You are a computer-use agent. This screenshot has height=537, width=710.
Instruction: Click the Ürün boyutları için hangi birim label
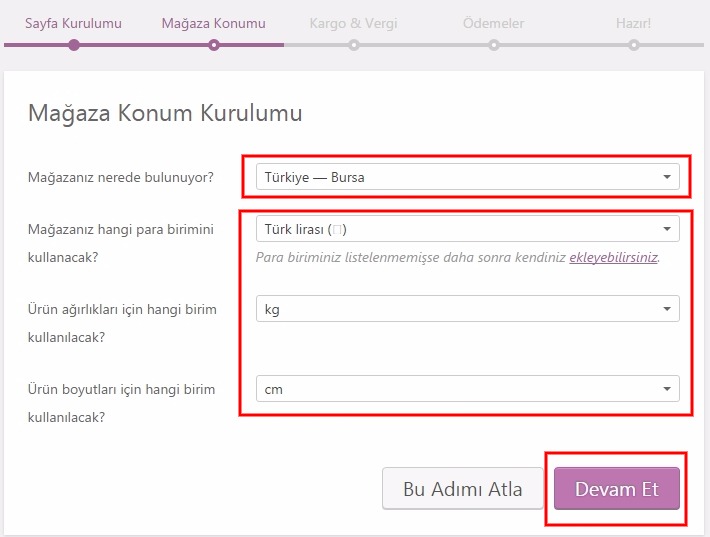click(121, 403)
